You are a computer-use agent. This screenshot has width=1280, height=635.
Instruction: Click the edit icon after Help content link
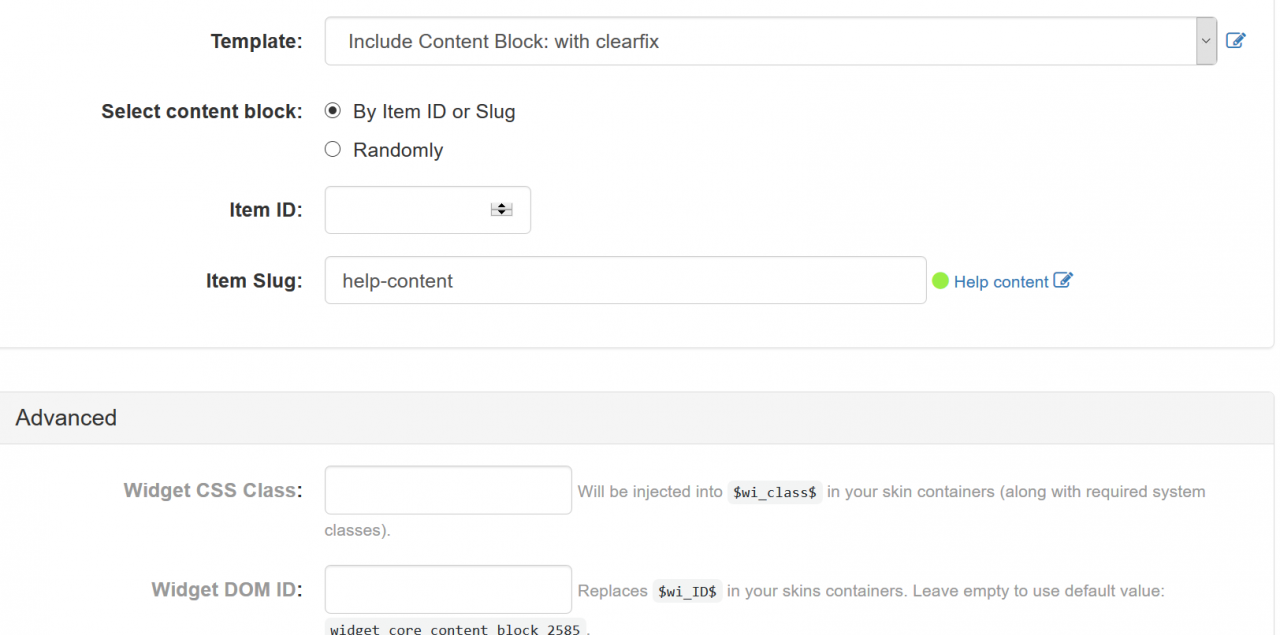point(1063,281)
